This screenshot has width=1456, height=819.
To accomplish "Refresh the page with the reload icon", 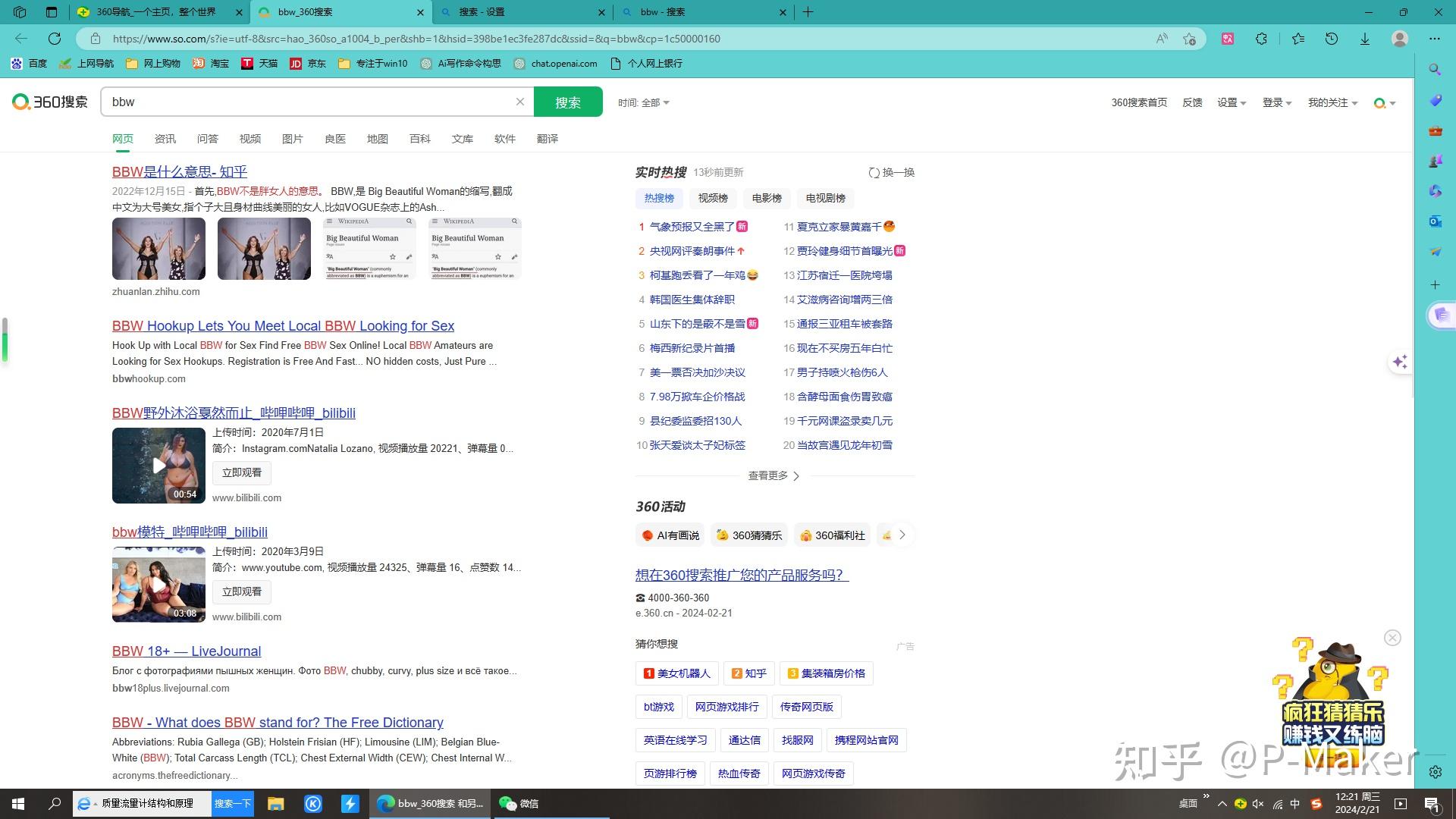I will tap(55, 39).
